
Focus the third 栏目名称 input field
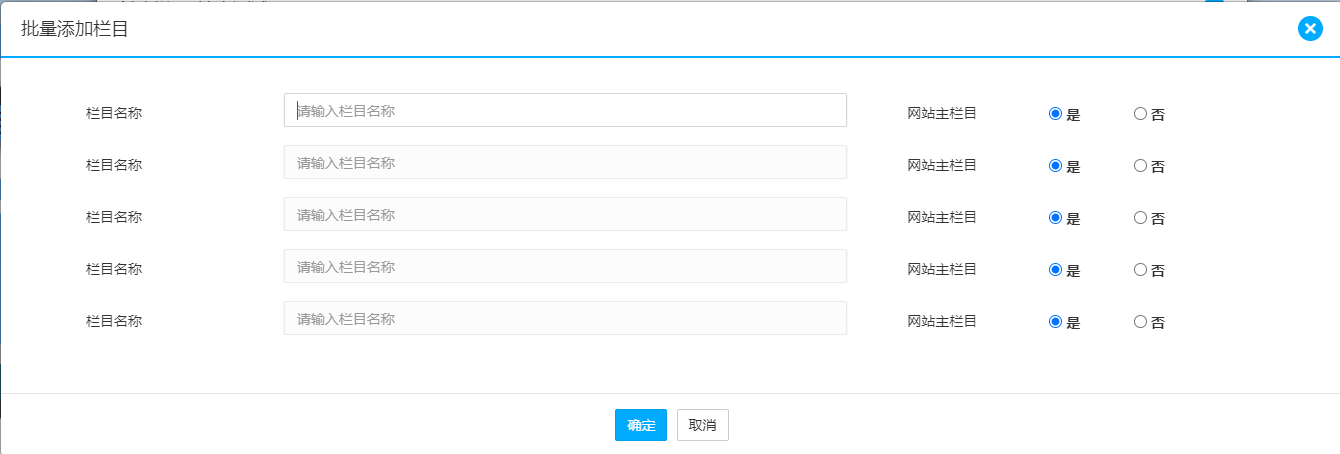tap(565, 214)
